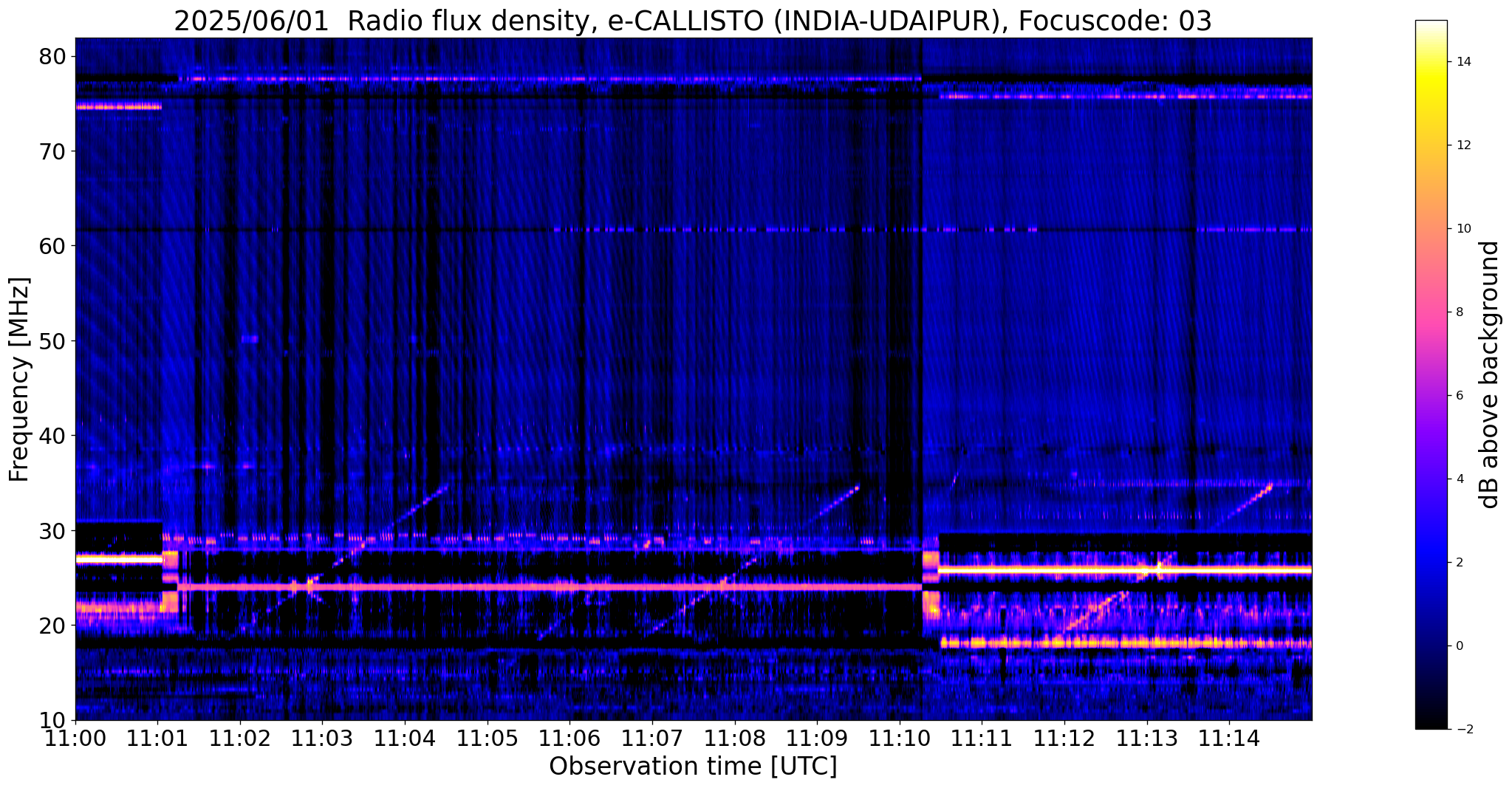This screenshot has height=788, width=1512.
Task: Click the 11:04 time tick label
Action: [405, 739]
